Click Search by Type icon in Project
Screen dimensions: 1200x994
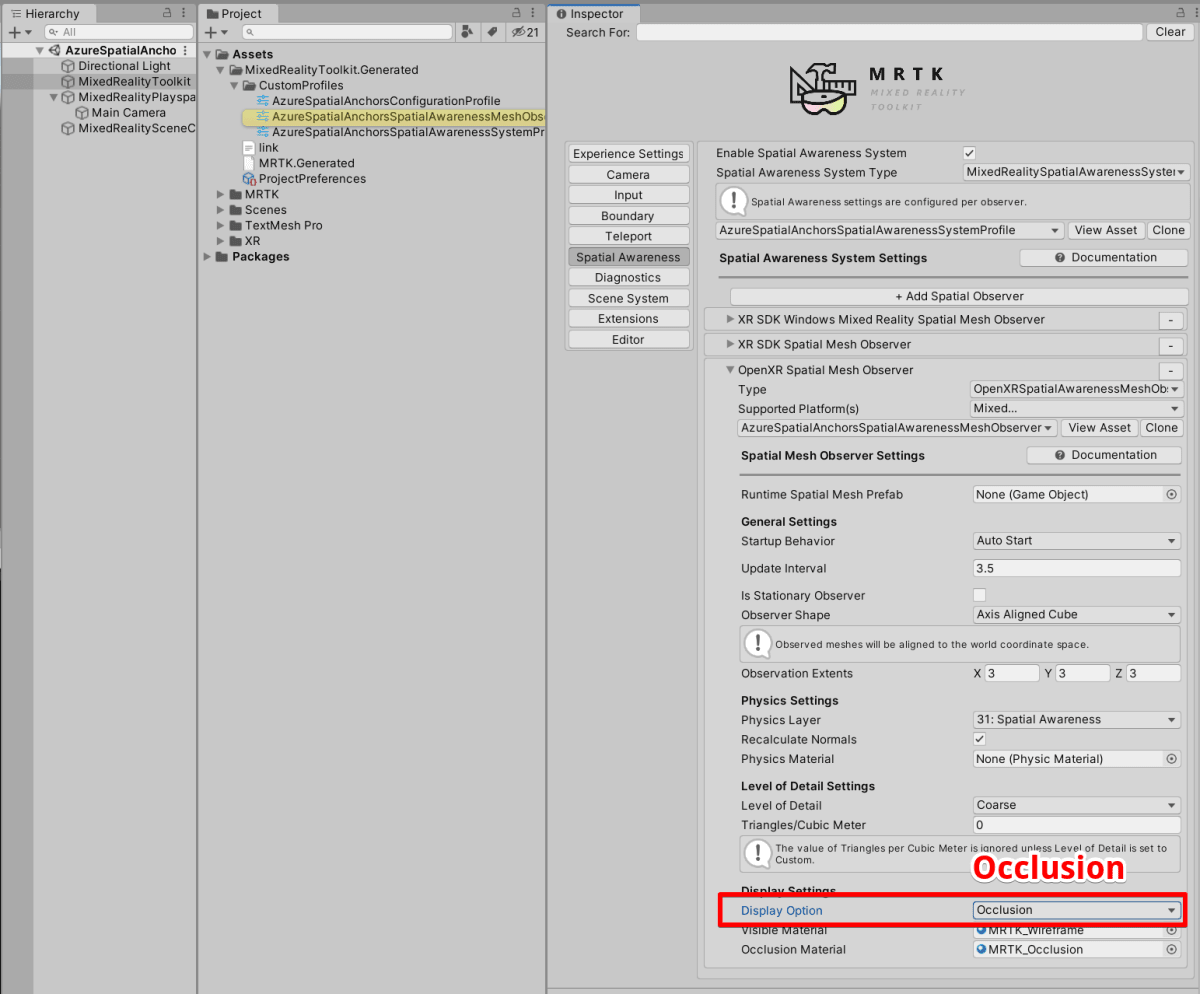point(467,32)
